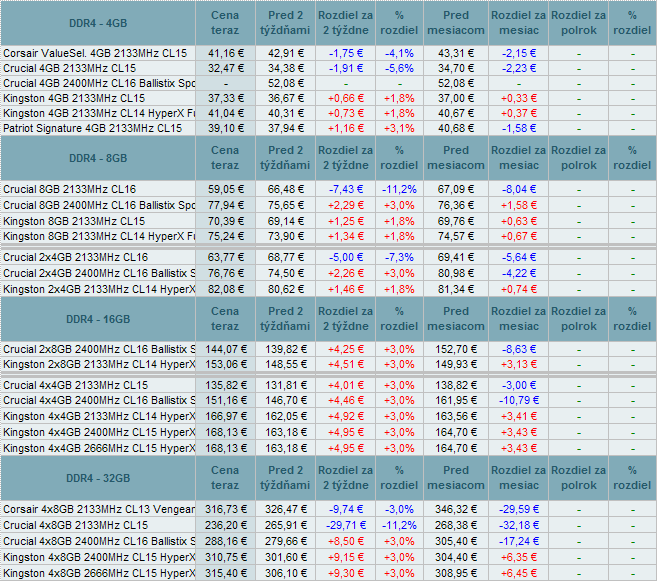Select the "Crucial 2x4GB 2400MHz CL16 Ballistix" product name
Screen dimensions: 657x581
pyautogui.click(x=99, y=273)
